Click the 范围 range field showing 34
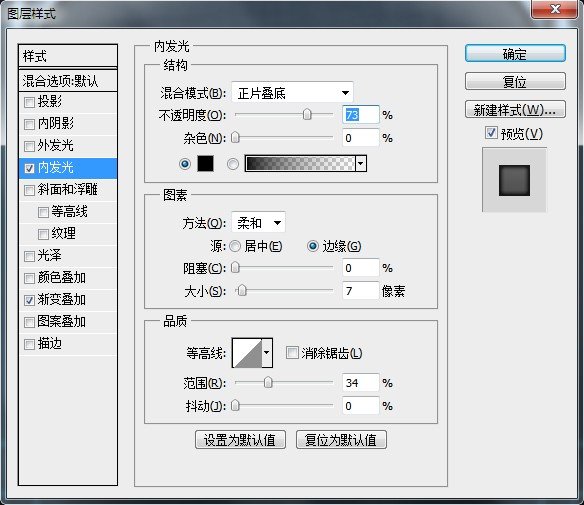This screenshot has width=584, height=505. point(361,382)
